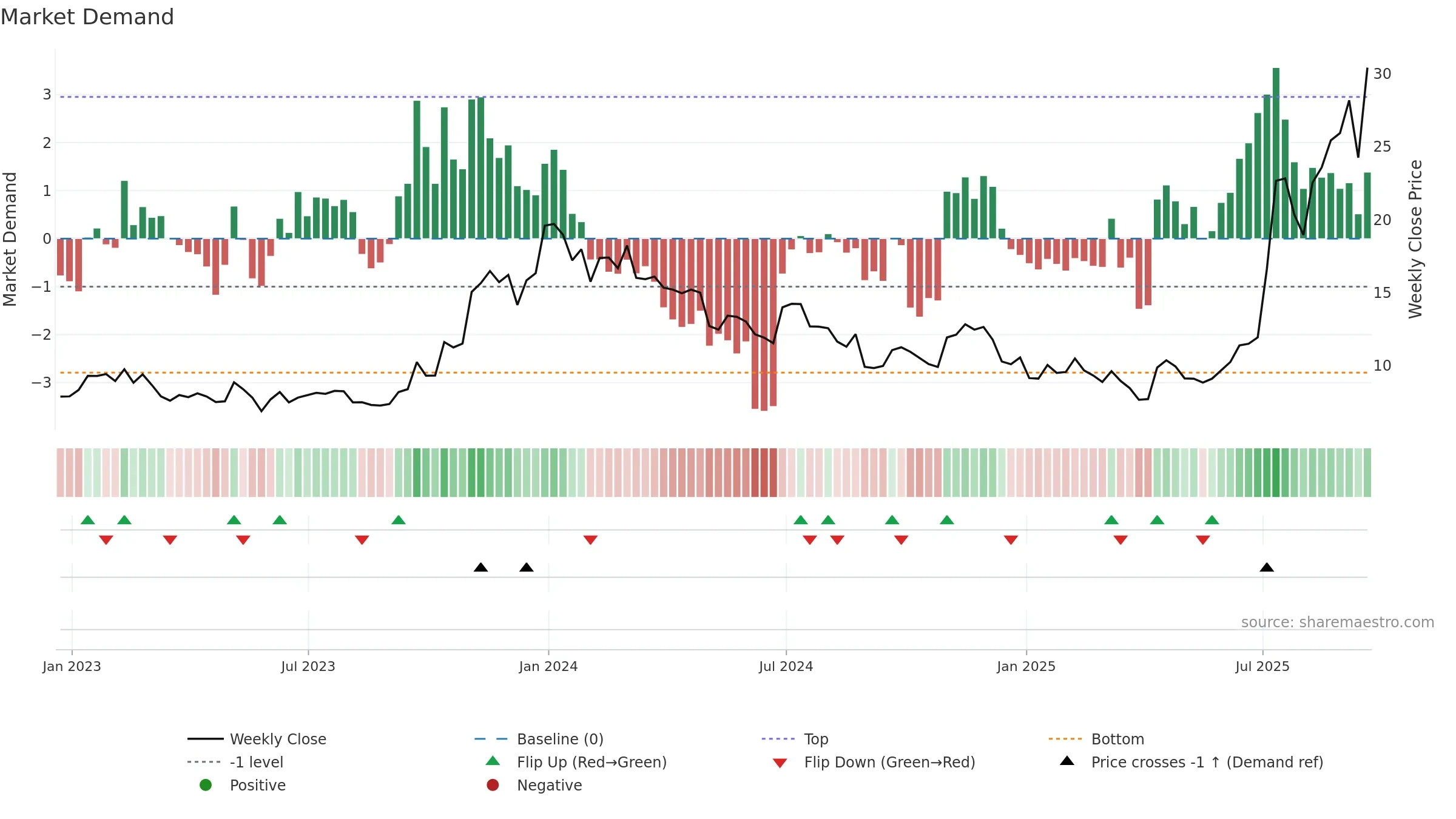Click the Weekly Close Price axis title
Viewport: 1456px width, 819px height.
(1415, 239)
